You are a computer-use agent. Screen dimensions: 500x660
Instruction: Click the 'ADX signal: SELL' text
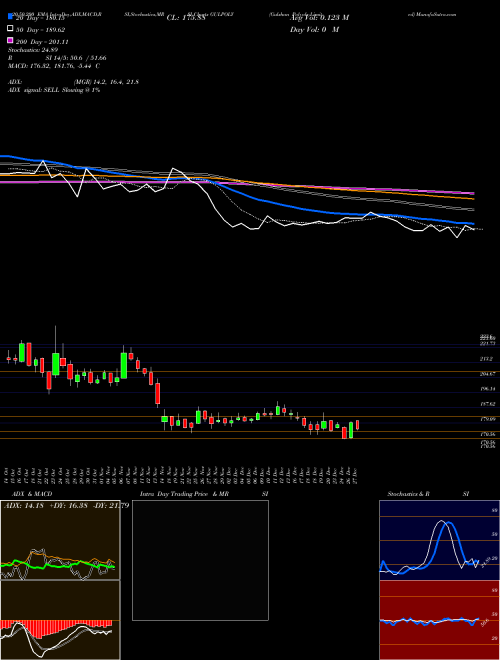(54, 90)
